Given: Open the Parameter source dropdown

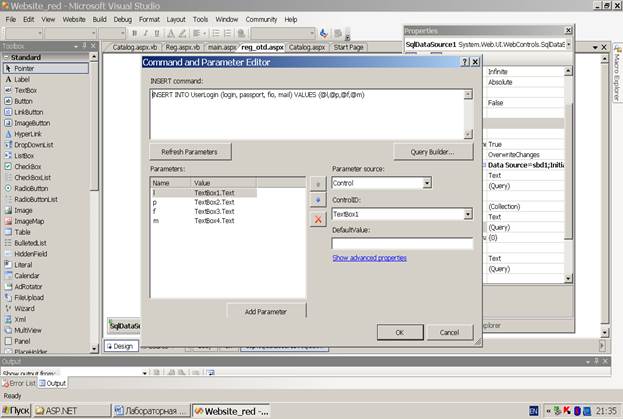Looking at the screenshot, I should (x=427, y=183).
